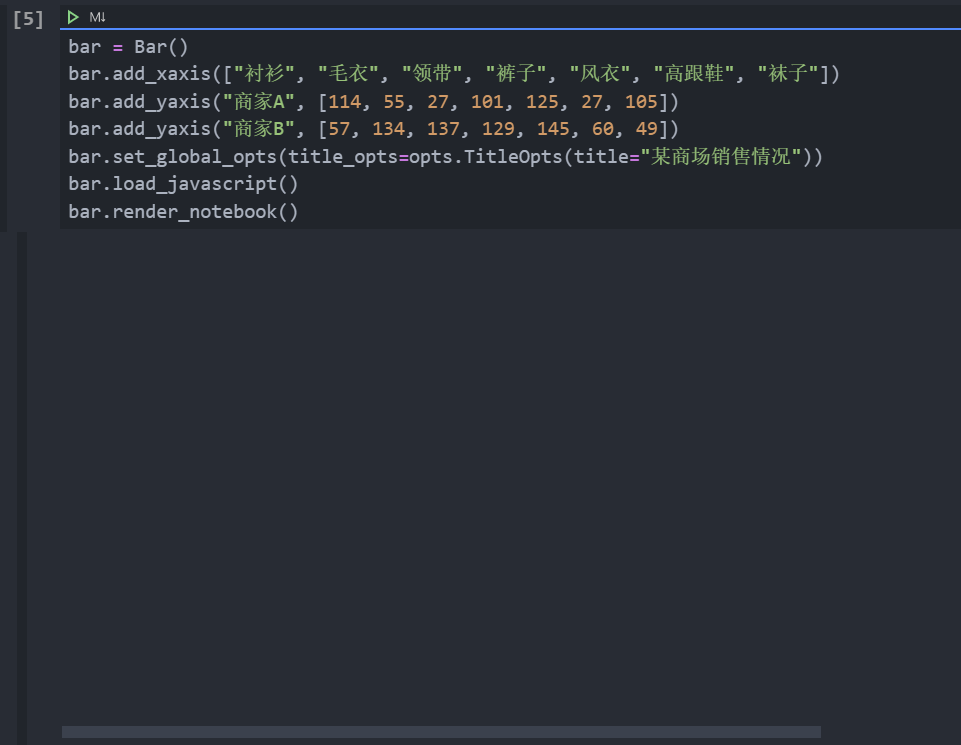The height and width of the screenshot is (745, 961).
Task: Click the blue highlight bar above the cell
Action: tap(480, 31)
